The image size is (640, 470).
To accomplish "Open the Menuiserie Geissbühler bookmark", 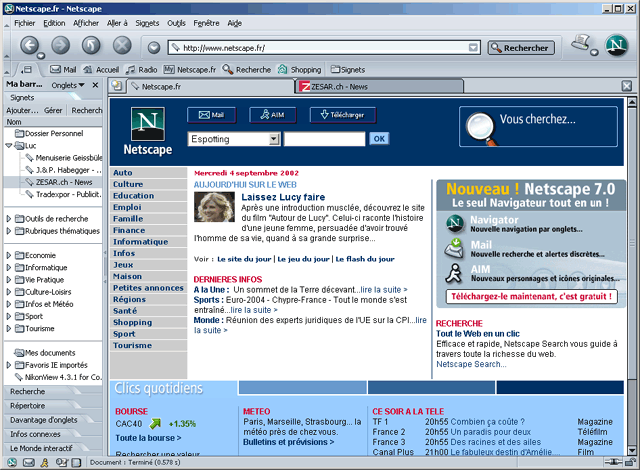I will tap(69, 157).
